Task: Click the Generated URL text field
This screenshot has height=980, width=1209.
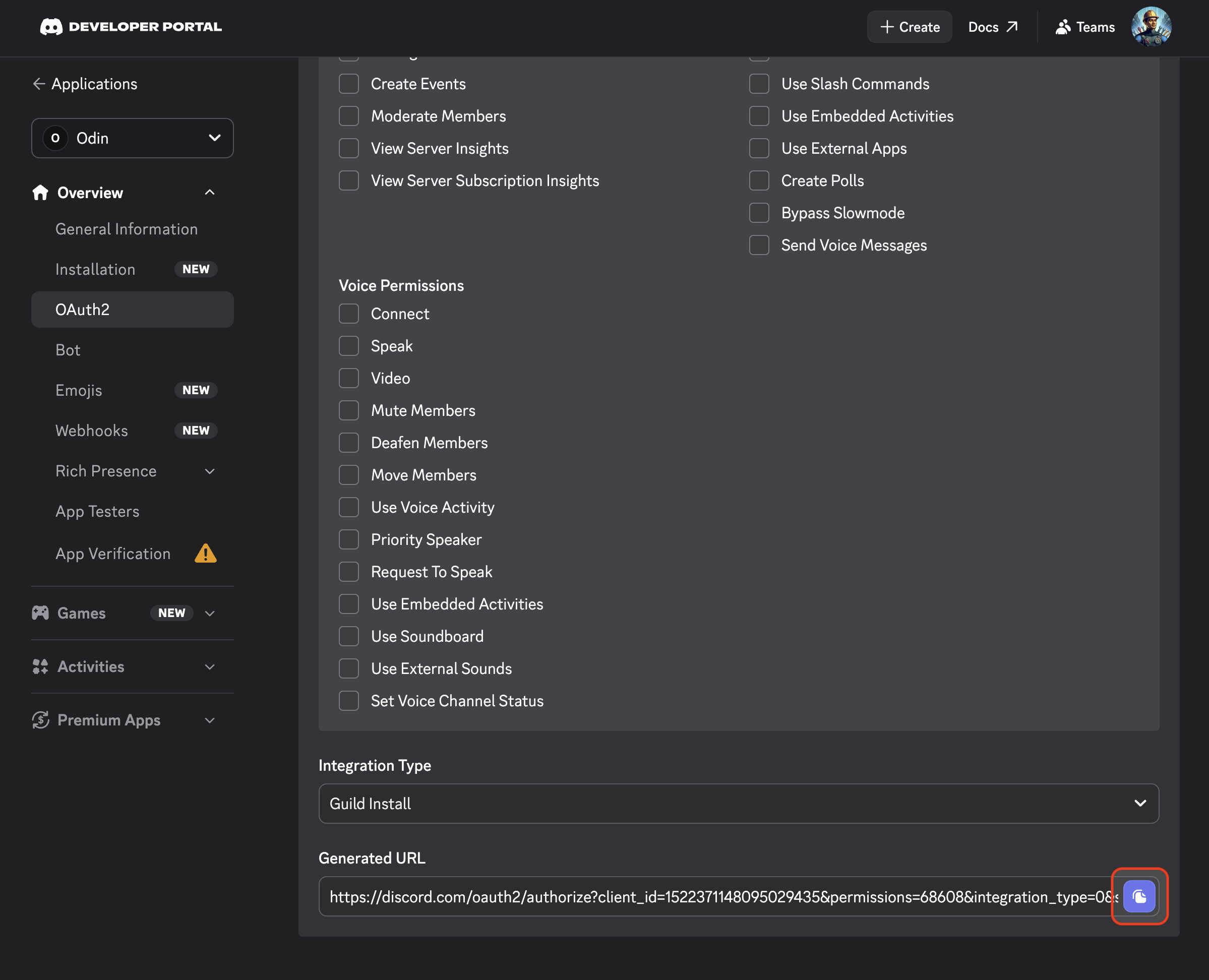Action: 719,896
